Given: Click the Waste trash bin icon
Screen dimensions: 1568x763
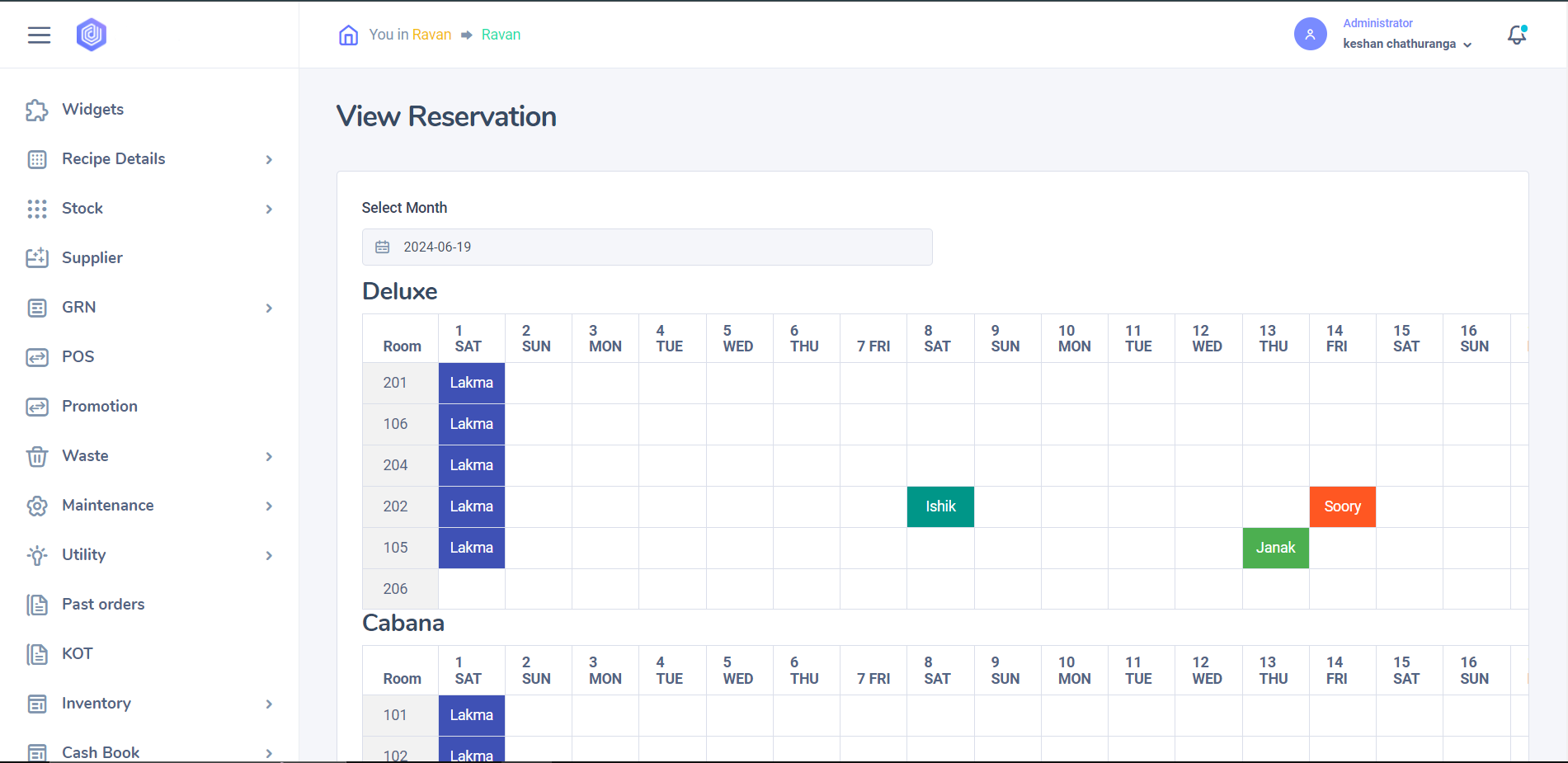Looking at the screenshot, I should tap(37, 456).
